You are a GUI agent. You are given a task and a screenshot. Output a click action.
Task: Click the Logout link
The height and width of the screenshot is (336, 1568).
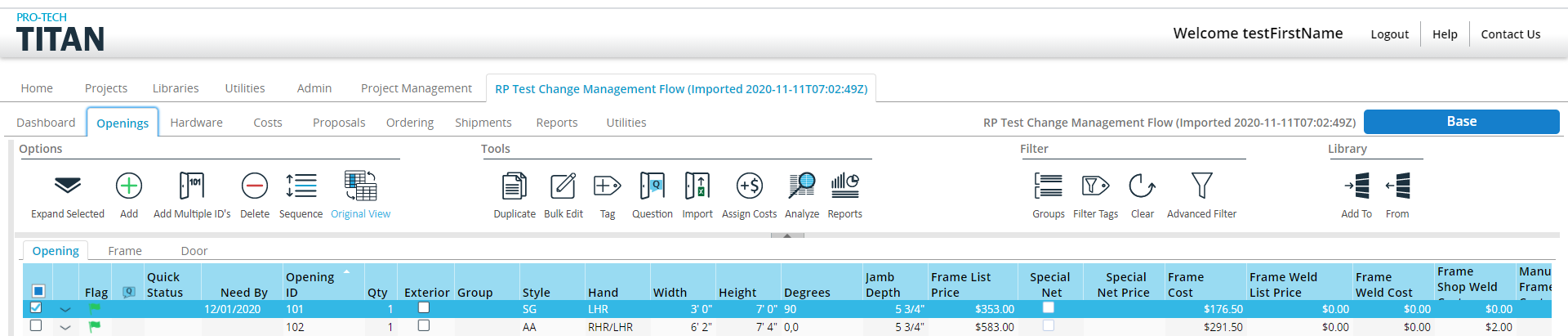pyautogui.click(x=1389, y=34)
